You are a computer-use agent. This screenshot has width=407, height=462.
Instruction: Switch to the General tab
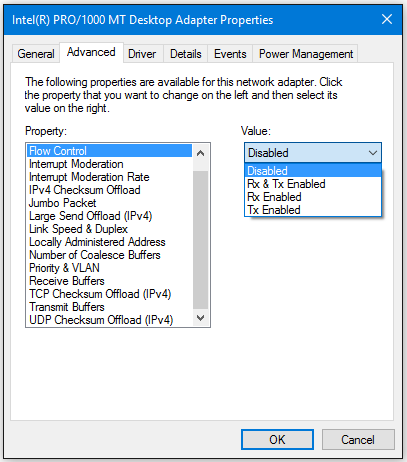[36, 54]
